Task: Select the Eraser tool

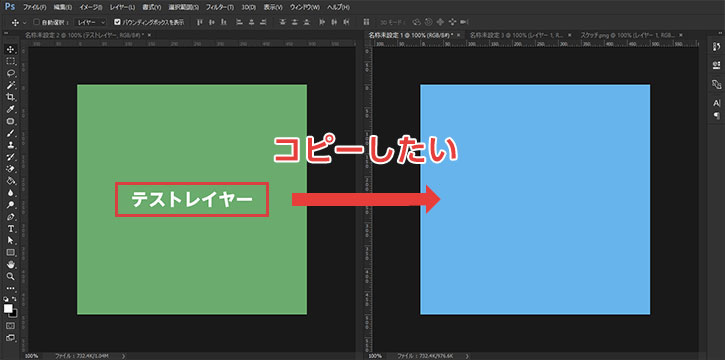Action: (11, 169)
